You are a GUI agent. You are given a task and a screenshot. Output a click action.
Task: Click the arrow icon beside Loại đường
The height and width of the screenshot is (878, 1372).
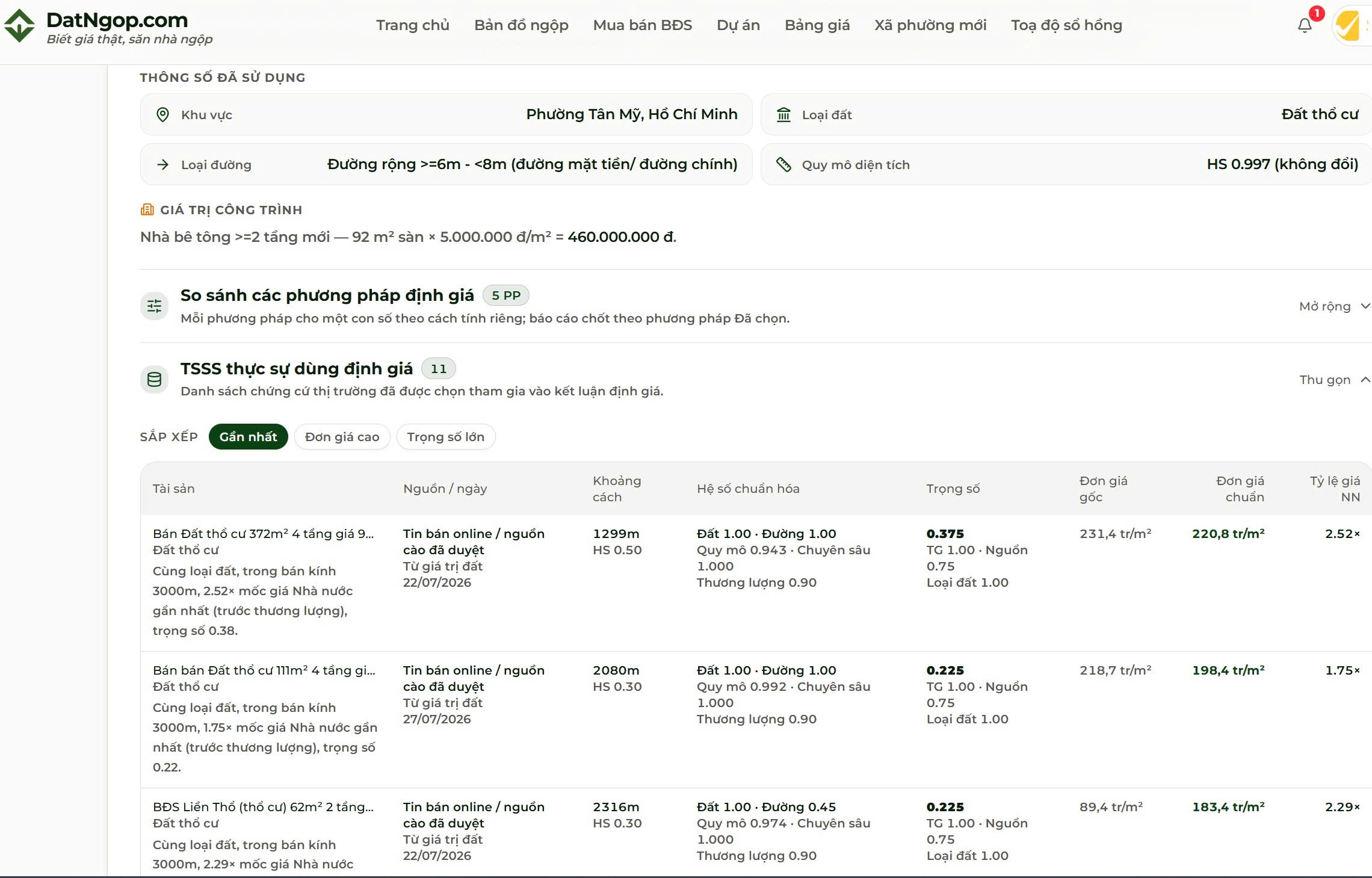[162, 164]
